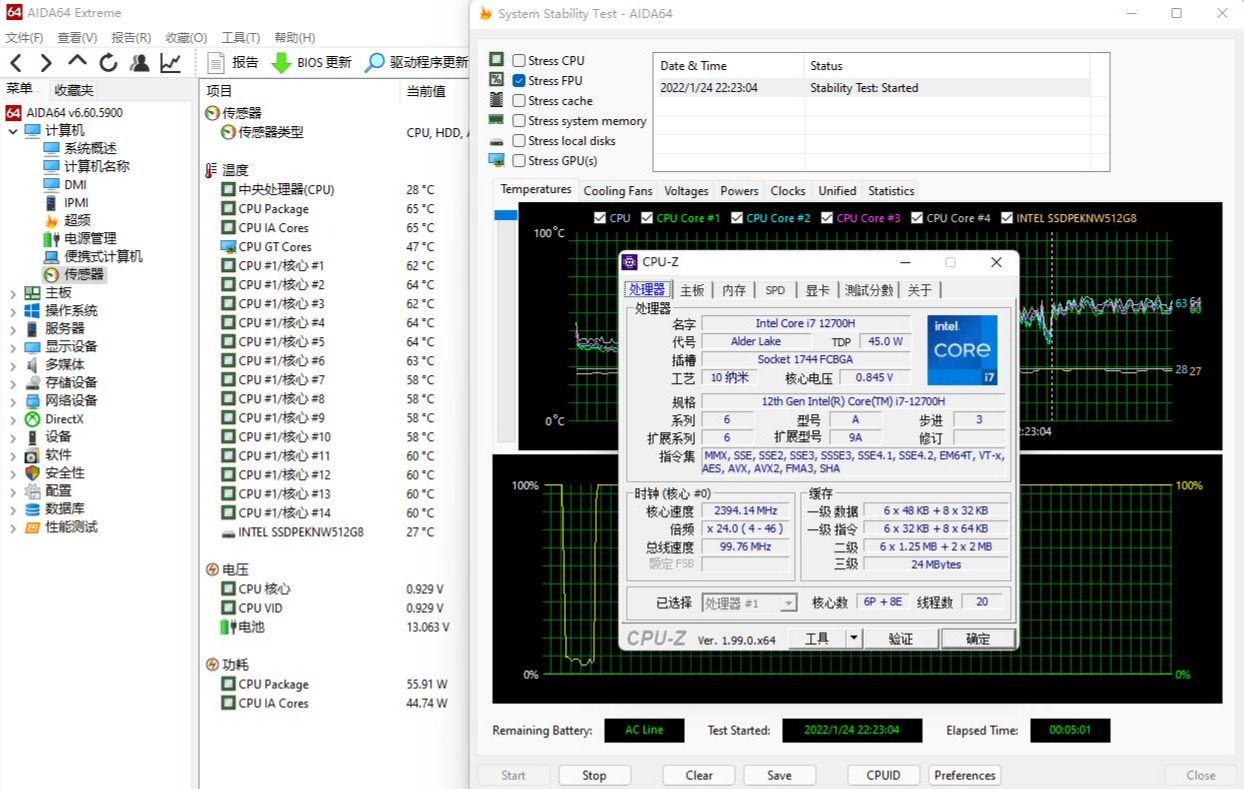Screen dimensions: 1244x789
Task: Click the network icon beside 网络设备
Action: (x=33, y=400)
